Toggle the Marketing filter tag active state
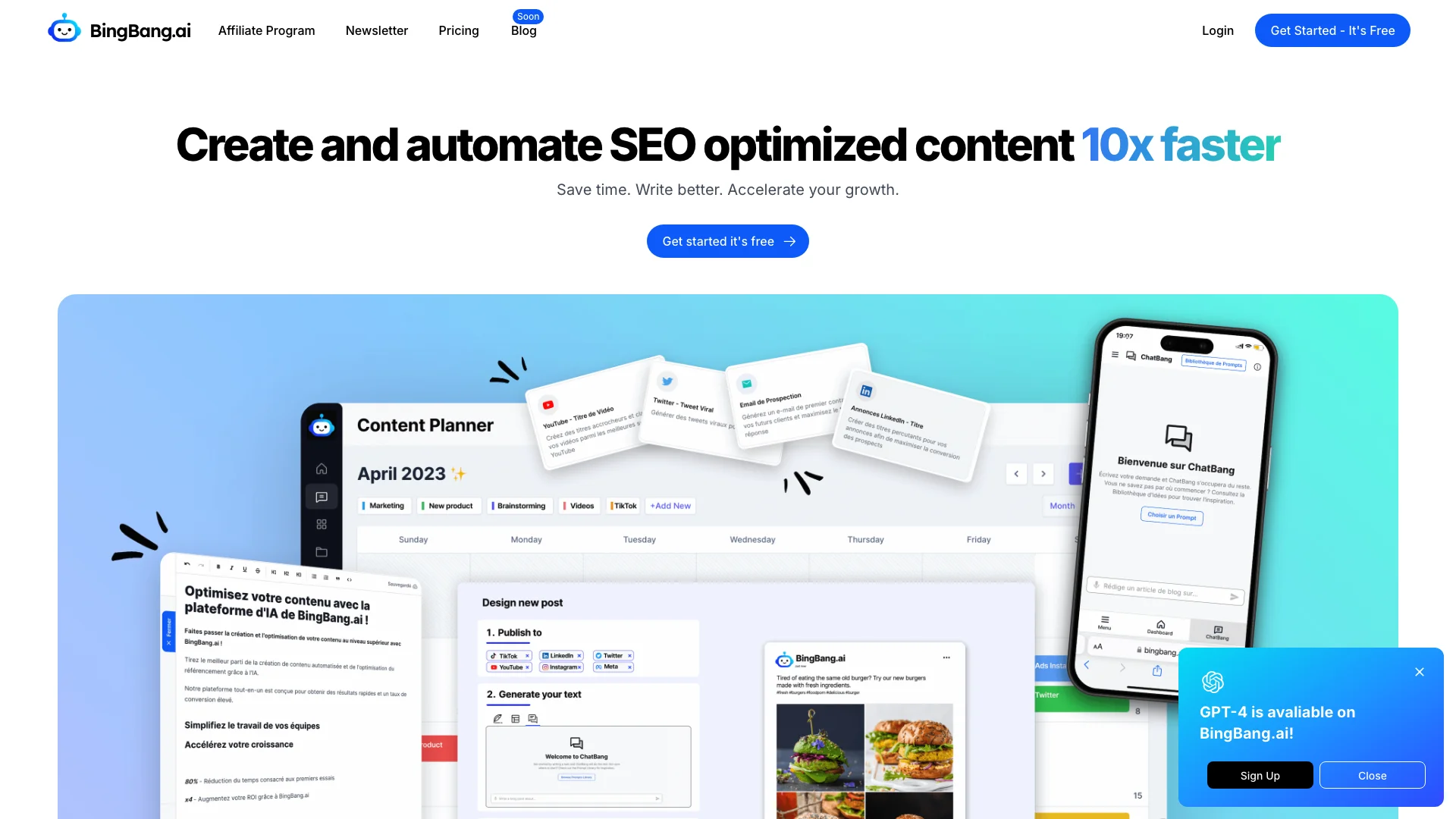1456x819 pixels. pos(384,505)
